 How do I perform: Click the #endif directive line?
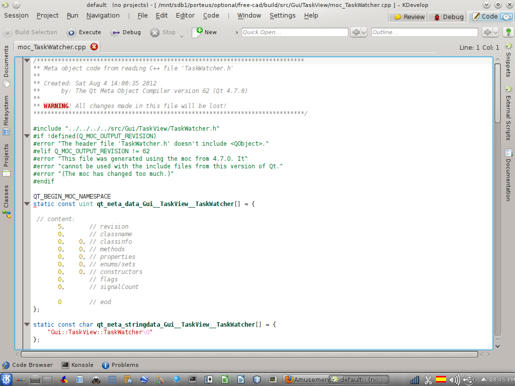(x=44, y=181)
